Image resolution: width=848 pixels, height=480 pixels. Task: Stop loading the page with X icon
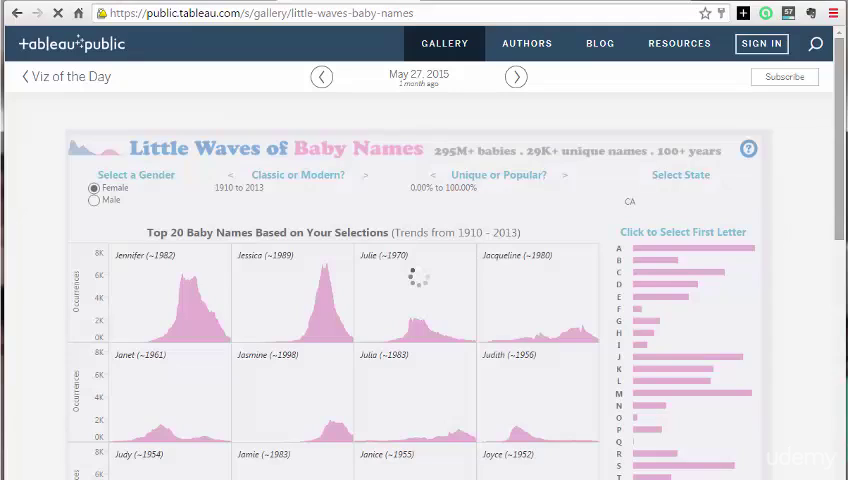coord(58,13)
